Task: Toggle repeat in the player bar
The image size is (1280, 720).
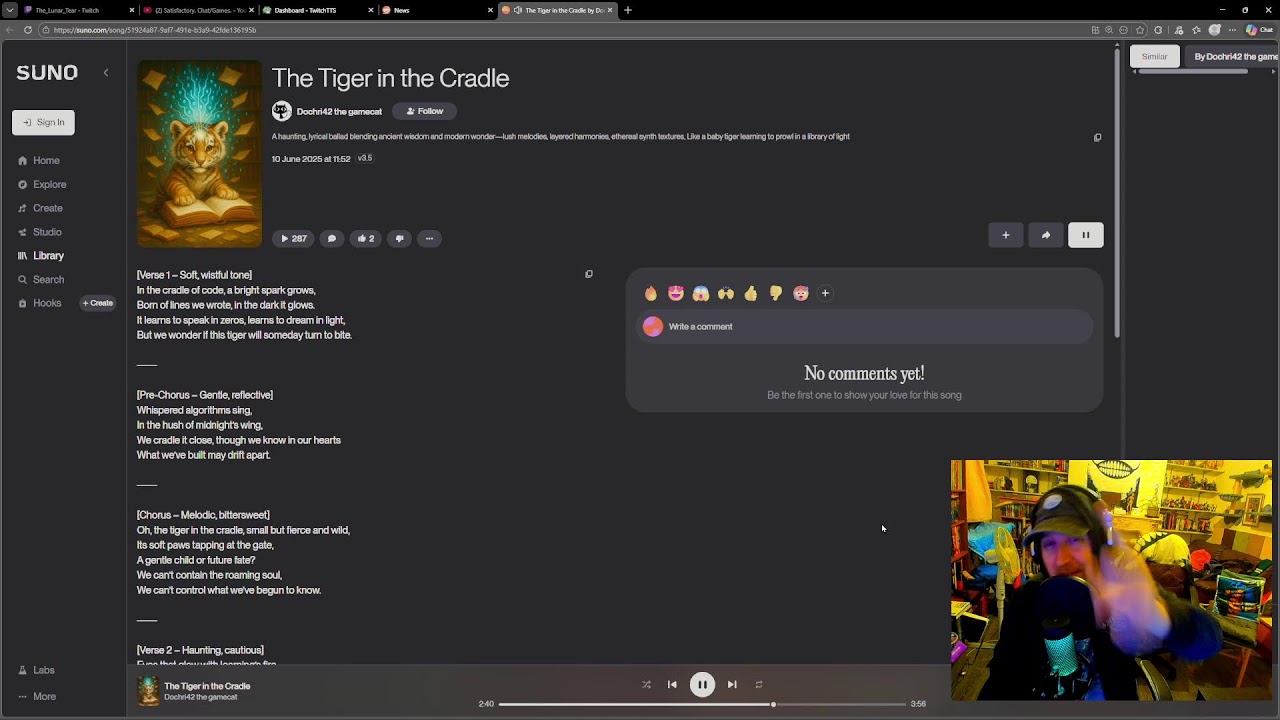Action: tap(759, 685)
